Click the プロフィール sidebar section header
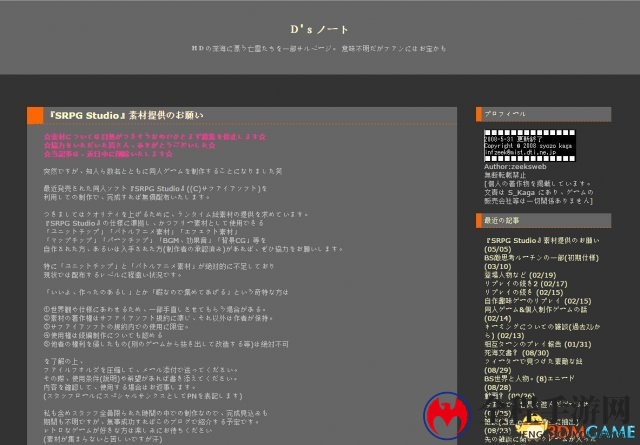Image resolution: width=640 pixels, height=445 pixels. click(544, 114)
